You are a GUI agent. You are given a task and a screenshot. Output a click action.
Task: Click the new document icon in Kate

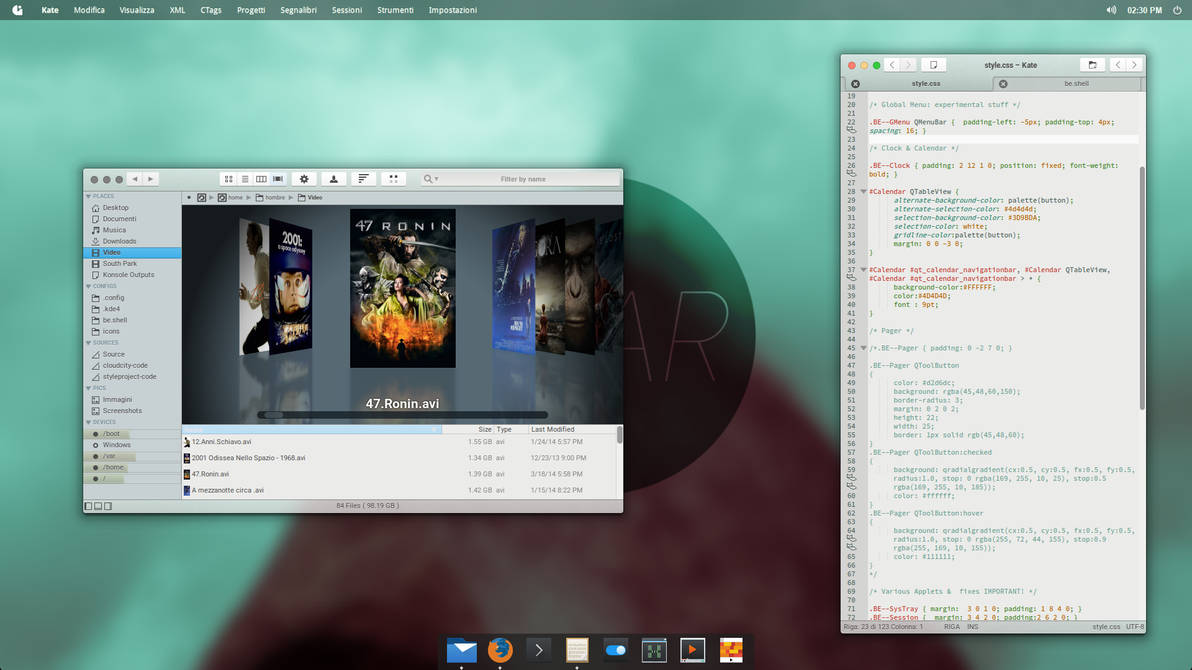coord(934,65)
